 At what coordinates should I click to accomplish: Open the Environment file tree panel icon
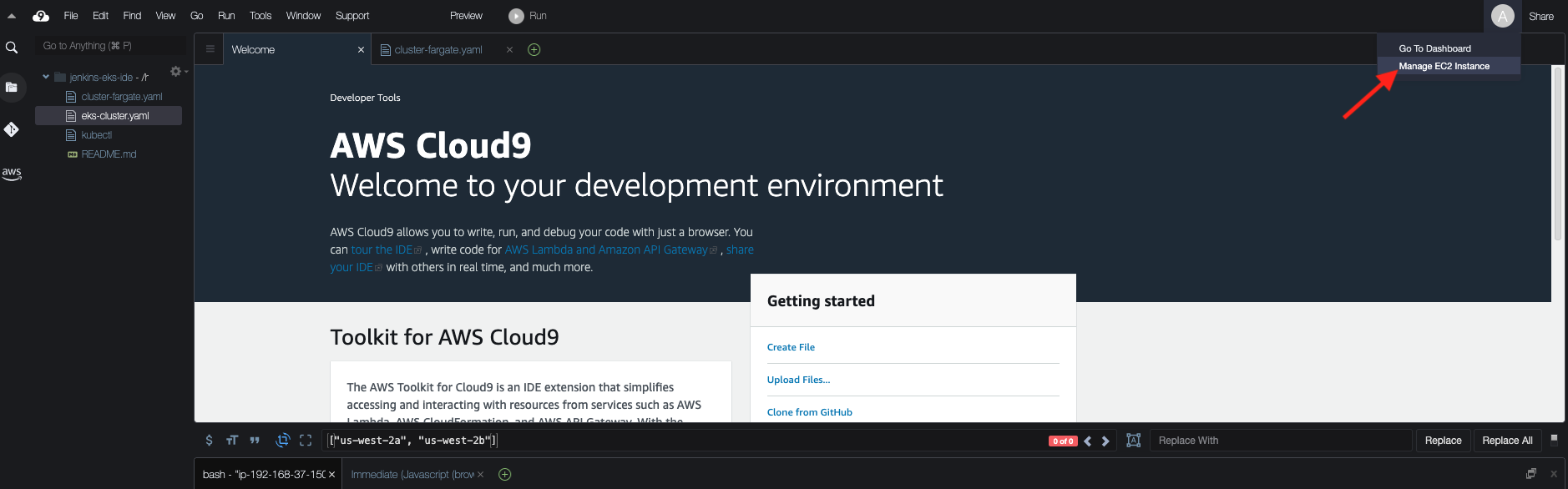[12, 87]
